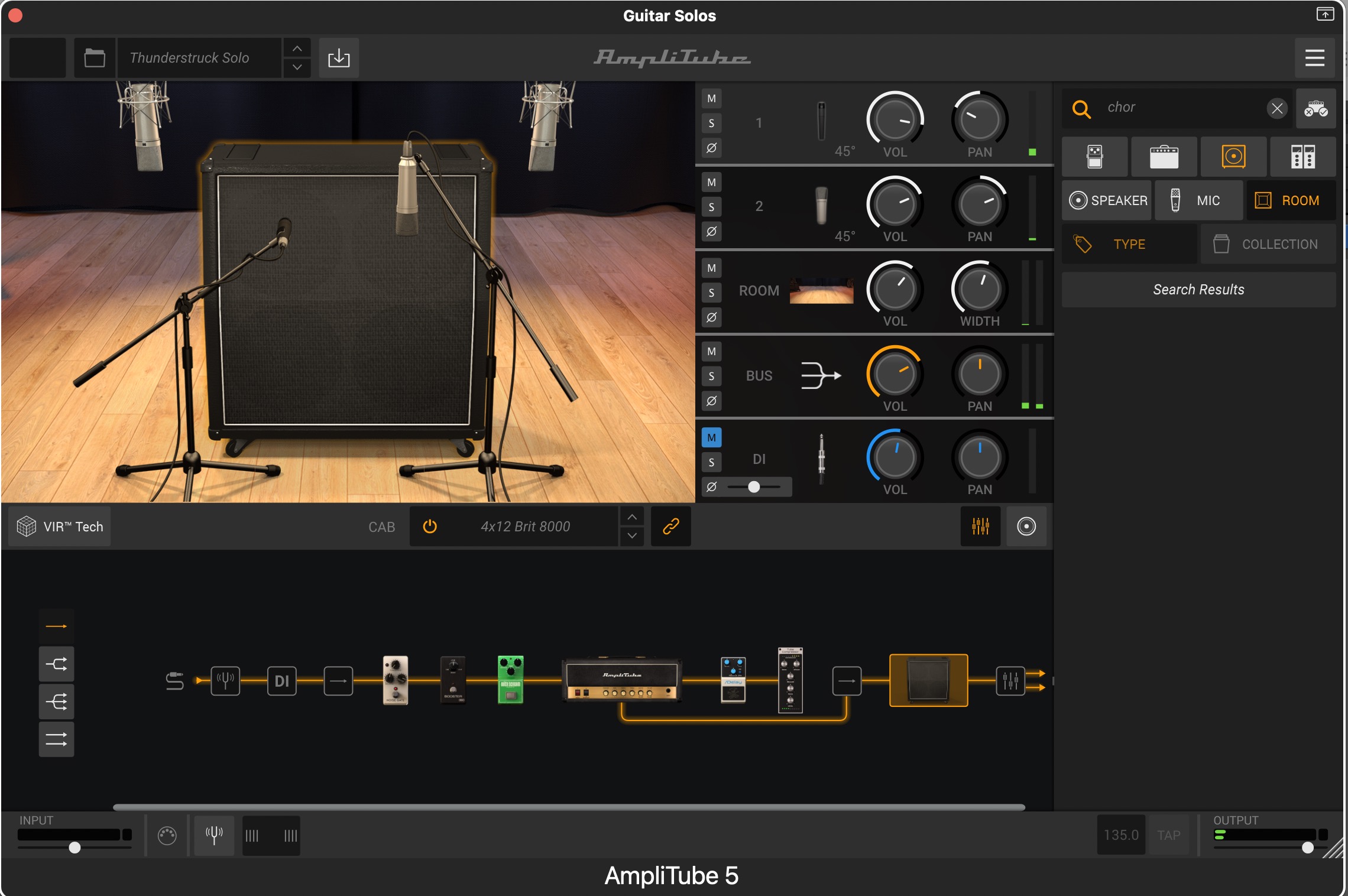Select the green overdrive pedal in chain
Viewport: 1348px width, 896px height.
pyautogui.click(x=511, y=680)
